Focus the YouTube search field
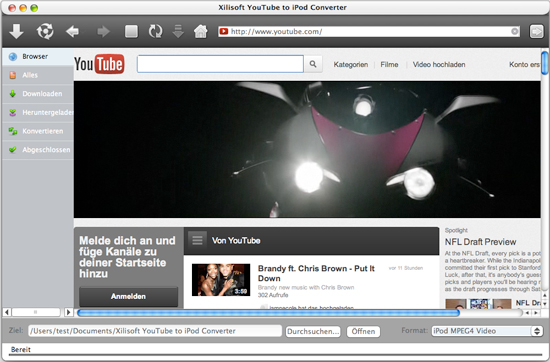 [x=220, y=64]
